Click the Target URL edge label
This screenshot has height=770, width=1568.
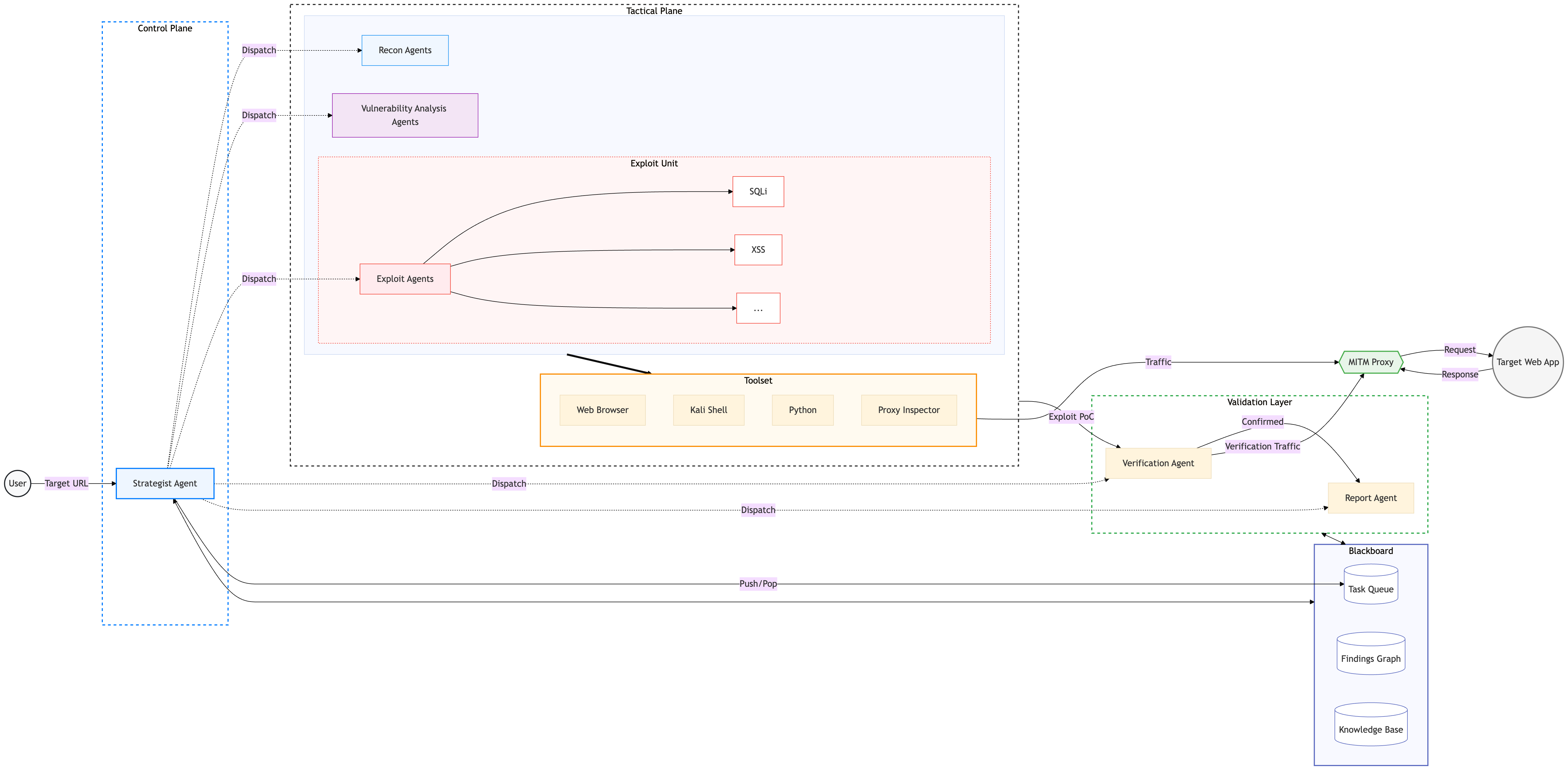66,483
